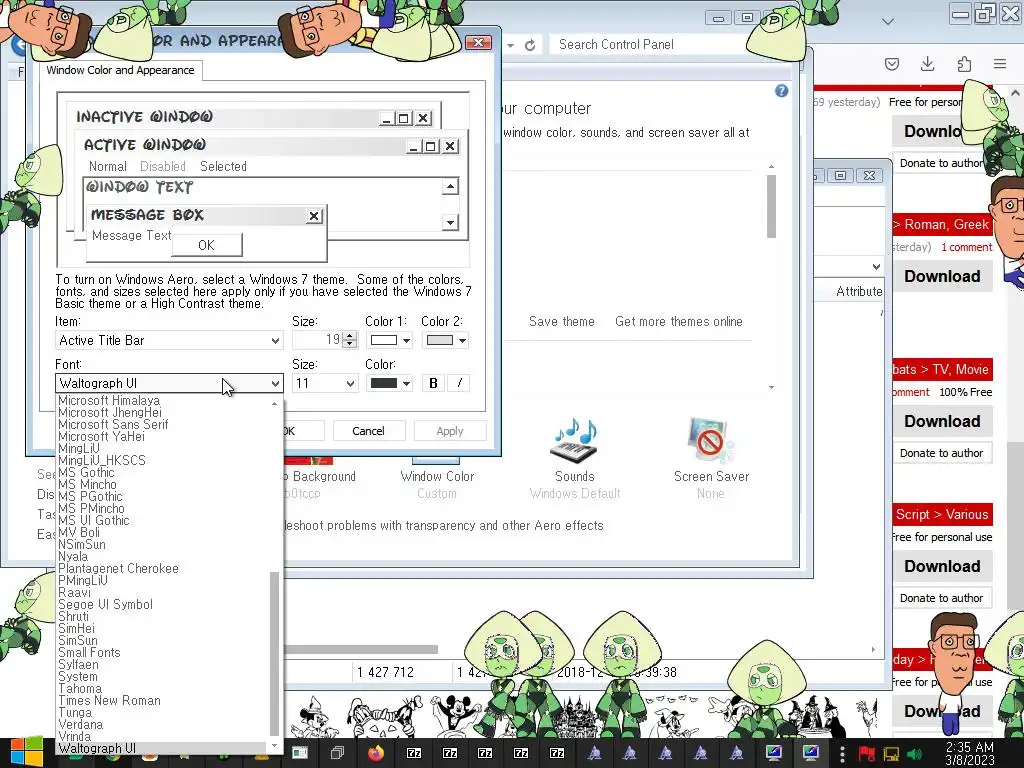Click Color 2 gray swatch
The width and height of the screenshot is (1024, 768).
click(440, 340)
